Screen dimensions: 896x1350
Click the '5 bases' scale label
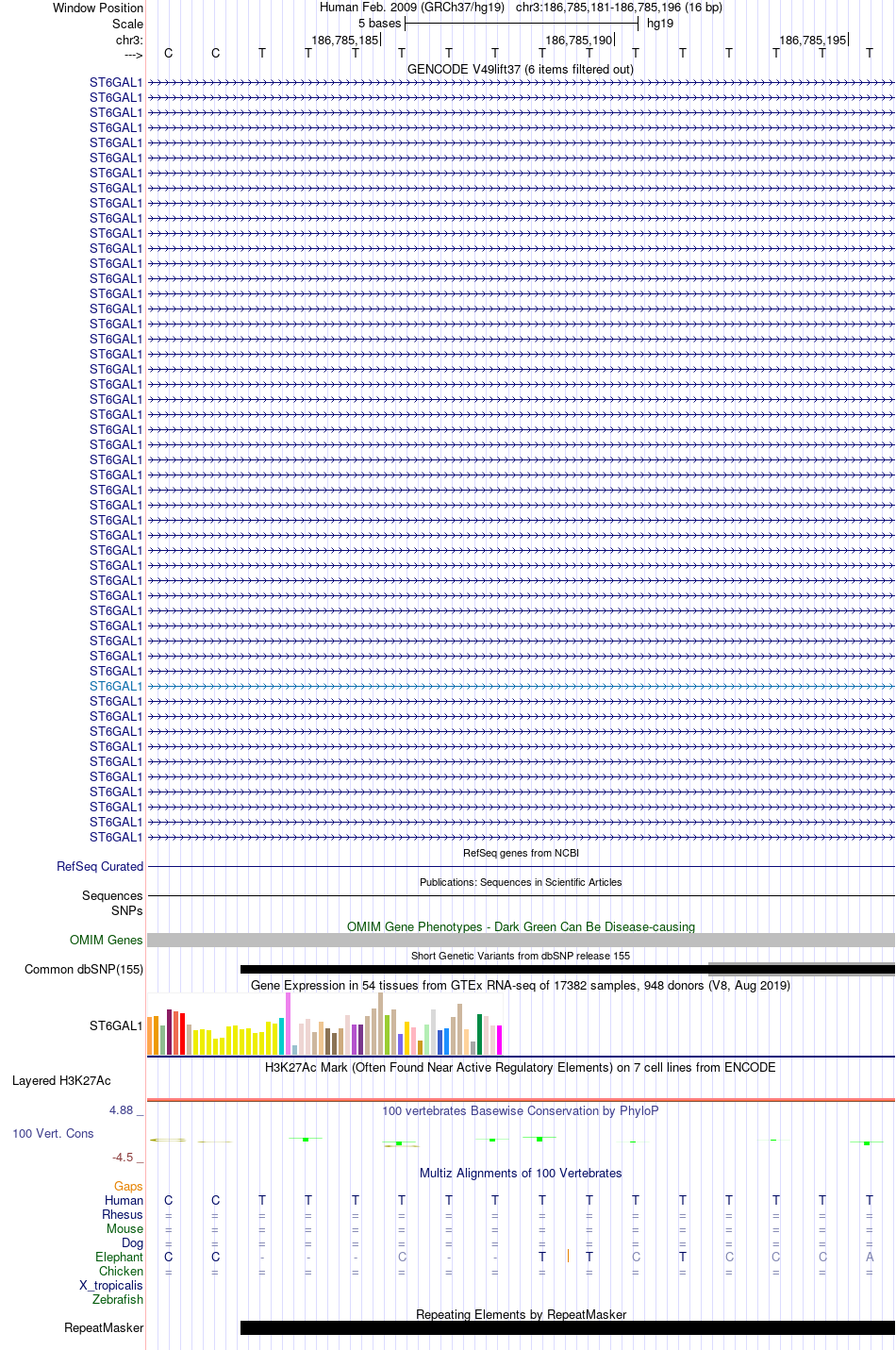[x=379, y=23]
